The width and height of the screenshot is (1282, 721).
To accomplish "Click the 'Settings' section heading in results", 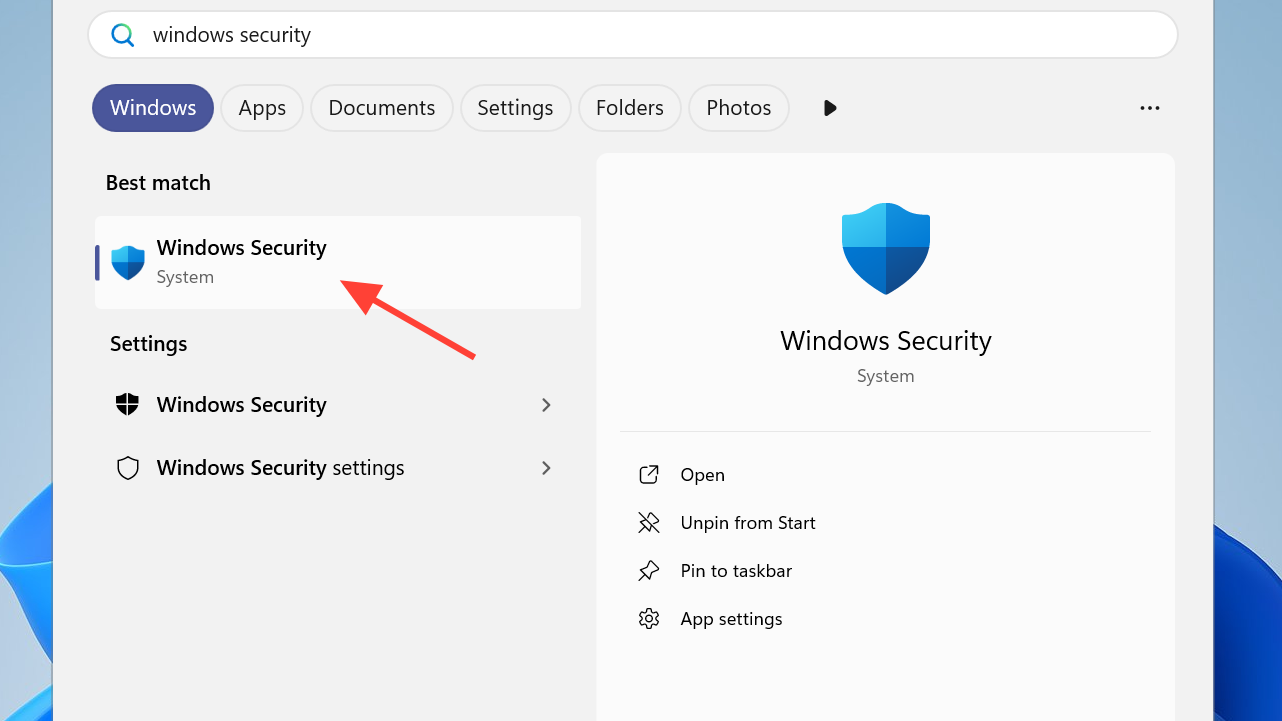I will click(149, 344).
